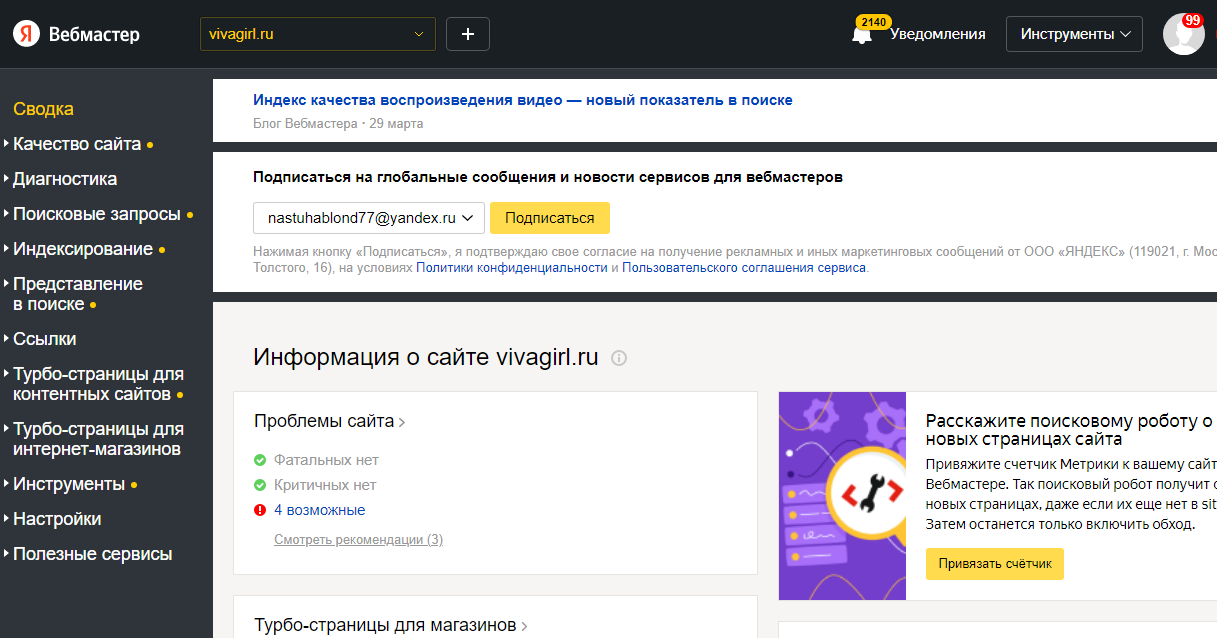Expand Качество сайта sidebar section
Image resolution: width=1217 pixels, height=638 pixels.
[x=77, y=144]
